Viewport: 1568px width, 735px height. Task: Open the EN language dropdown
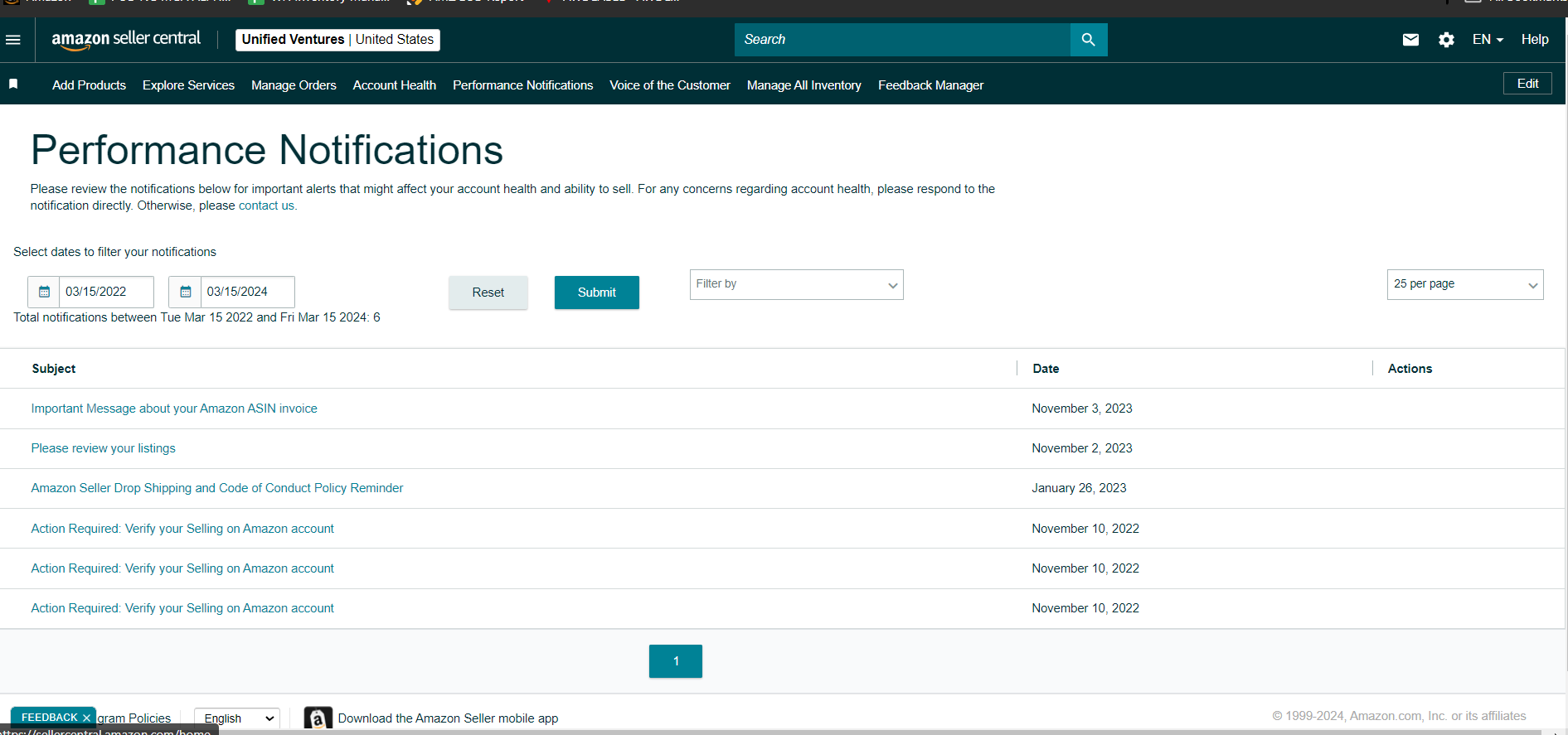(1488, 40)
